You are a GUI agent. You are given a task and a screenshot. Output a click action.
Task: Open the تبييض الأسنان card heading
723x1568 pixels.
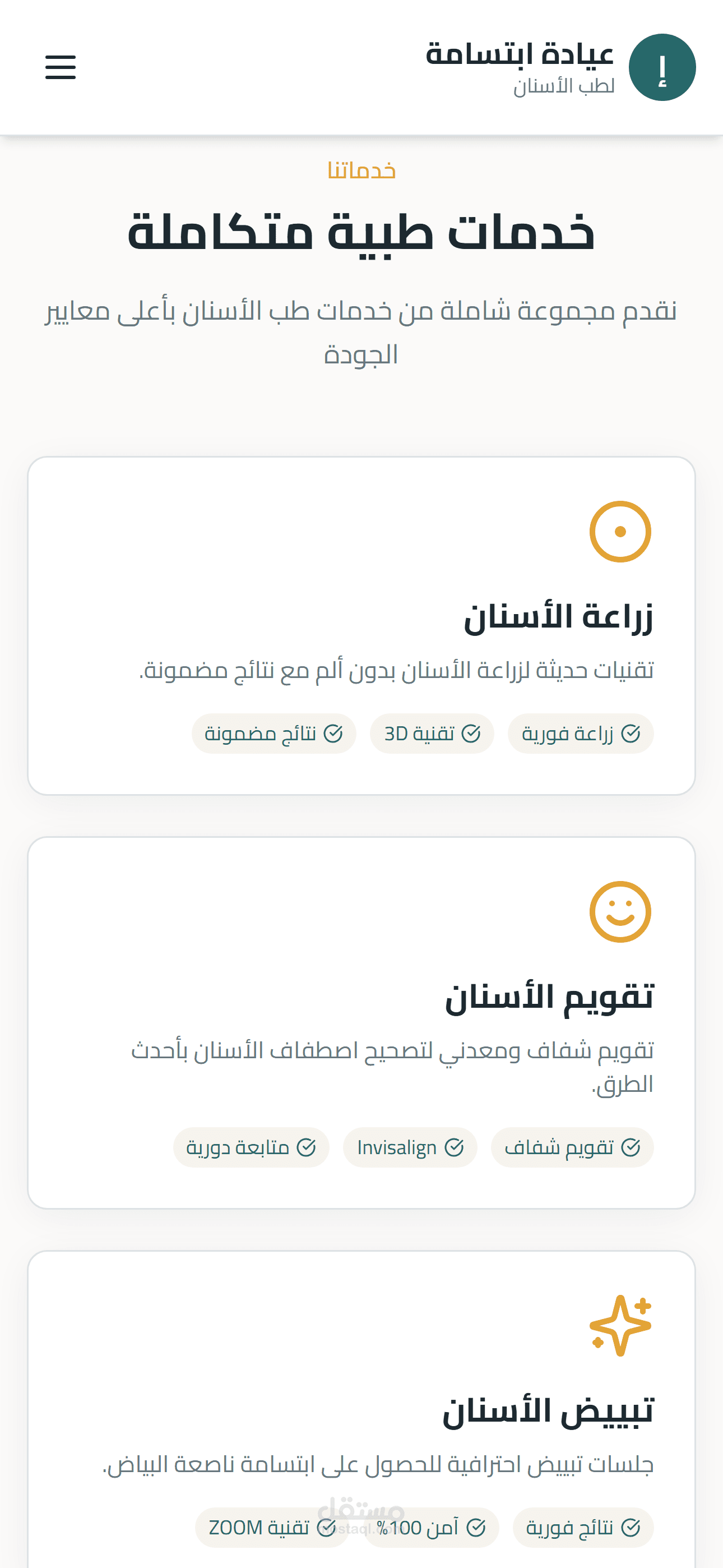pos(547,1412)
